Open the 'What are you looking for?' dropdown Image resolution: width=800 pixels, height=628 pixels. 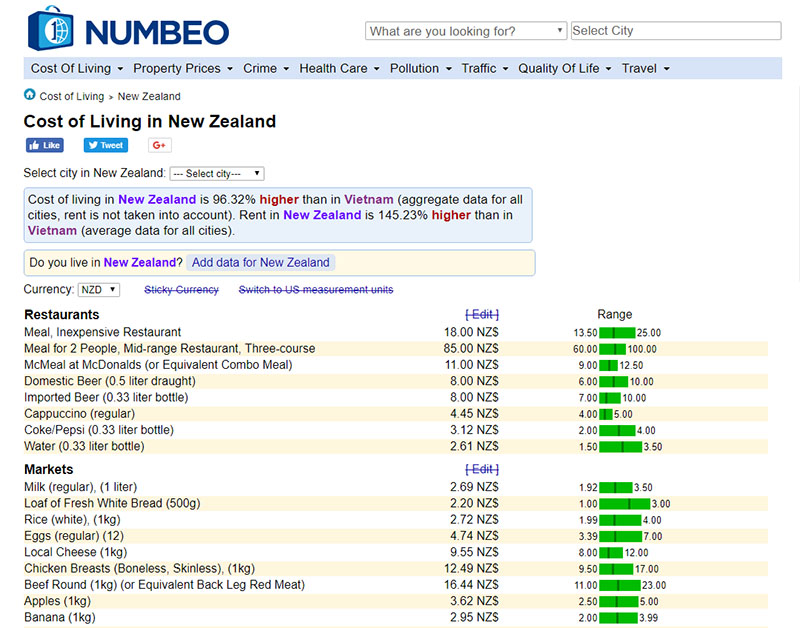[464, 30]
